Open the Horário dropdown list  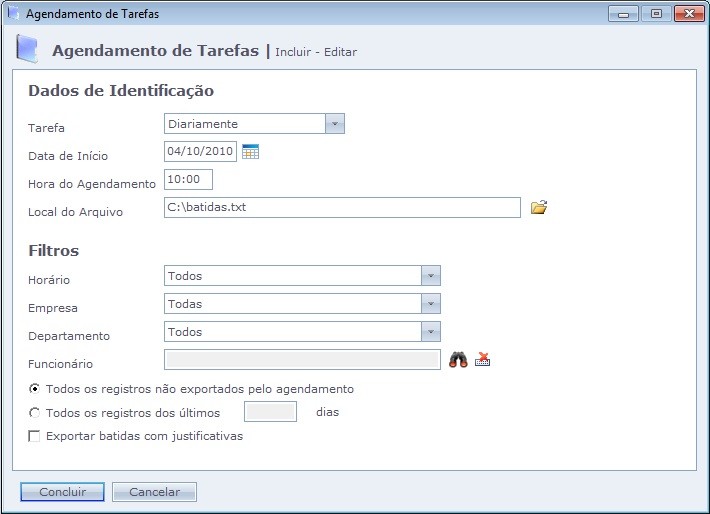coord(430,276)
